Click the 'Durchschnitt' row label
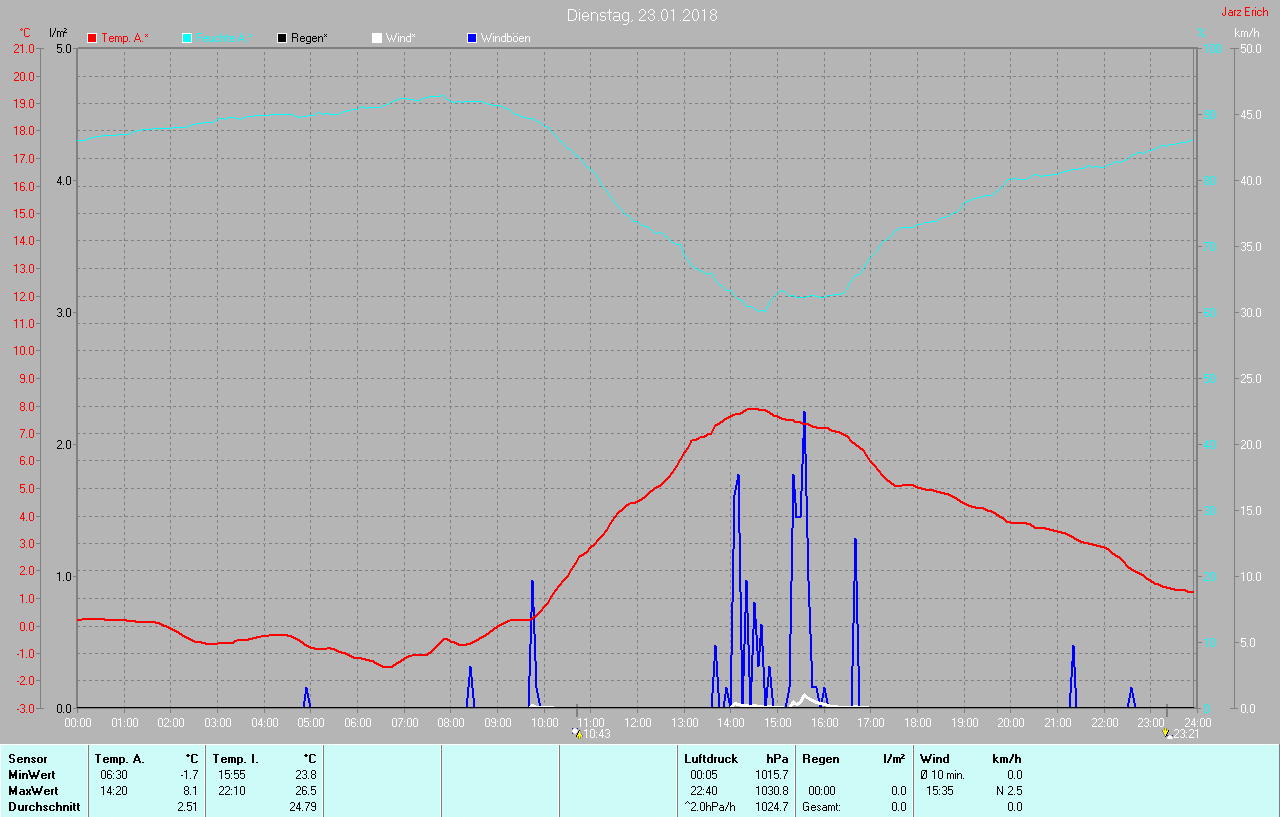This screenshot has width=1280, height=817. (44, 807)
